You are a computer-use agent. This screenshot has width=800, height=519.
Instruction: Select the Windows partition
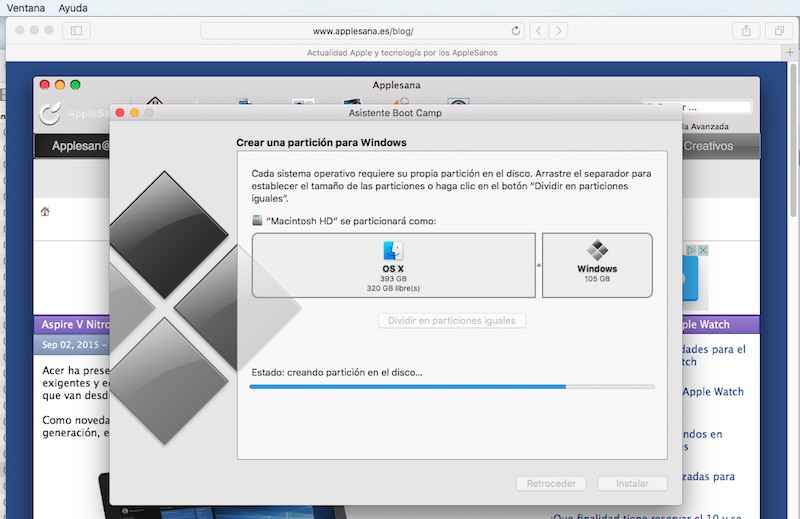597,265
